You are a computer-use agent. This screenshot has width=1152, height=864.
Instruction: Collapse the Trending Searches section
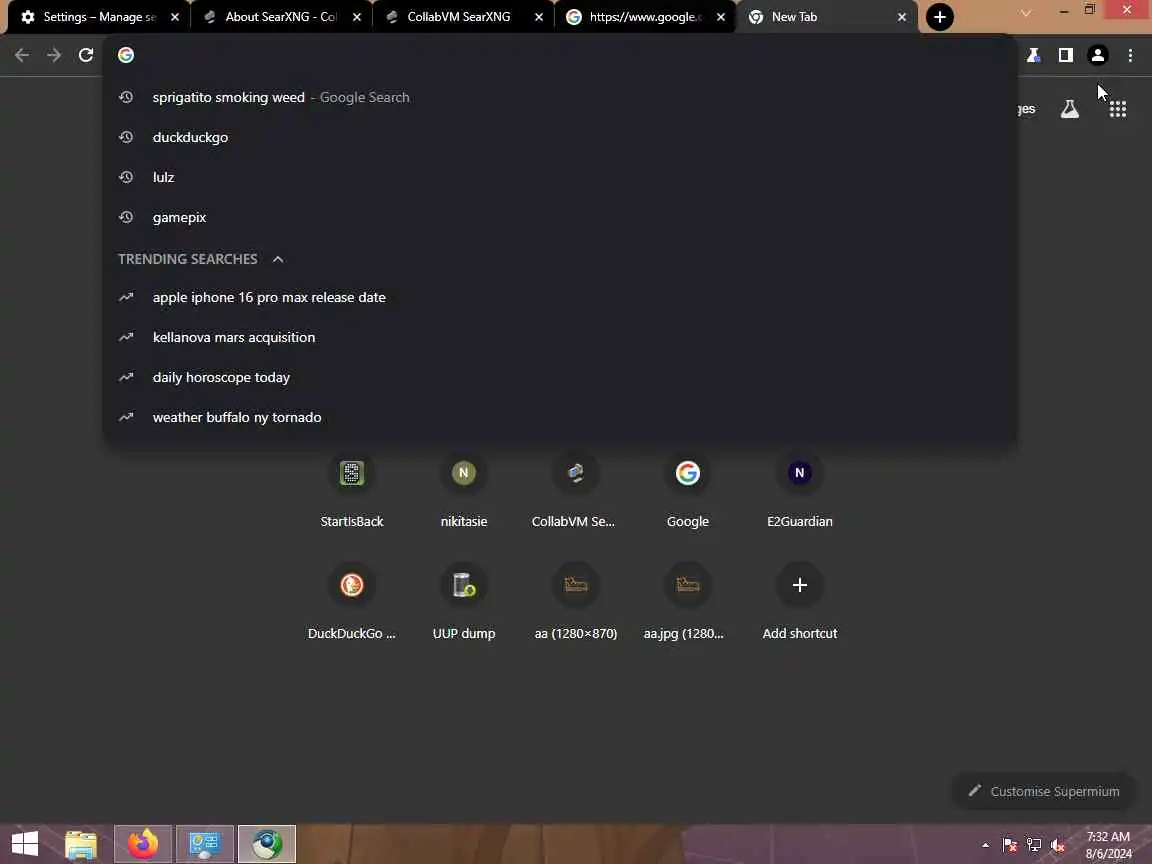point(278,259)
